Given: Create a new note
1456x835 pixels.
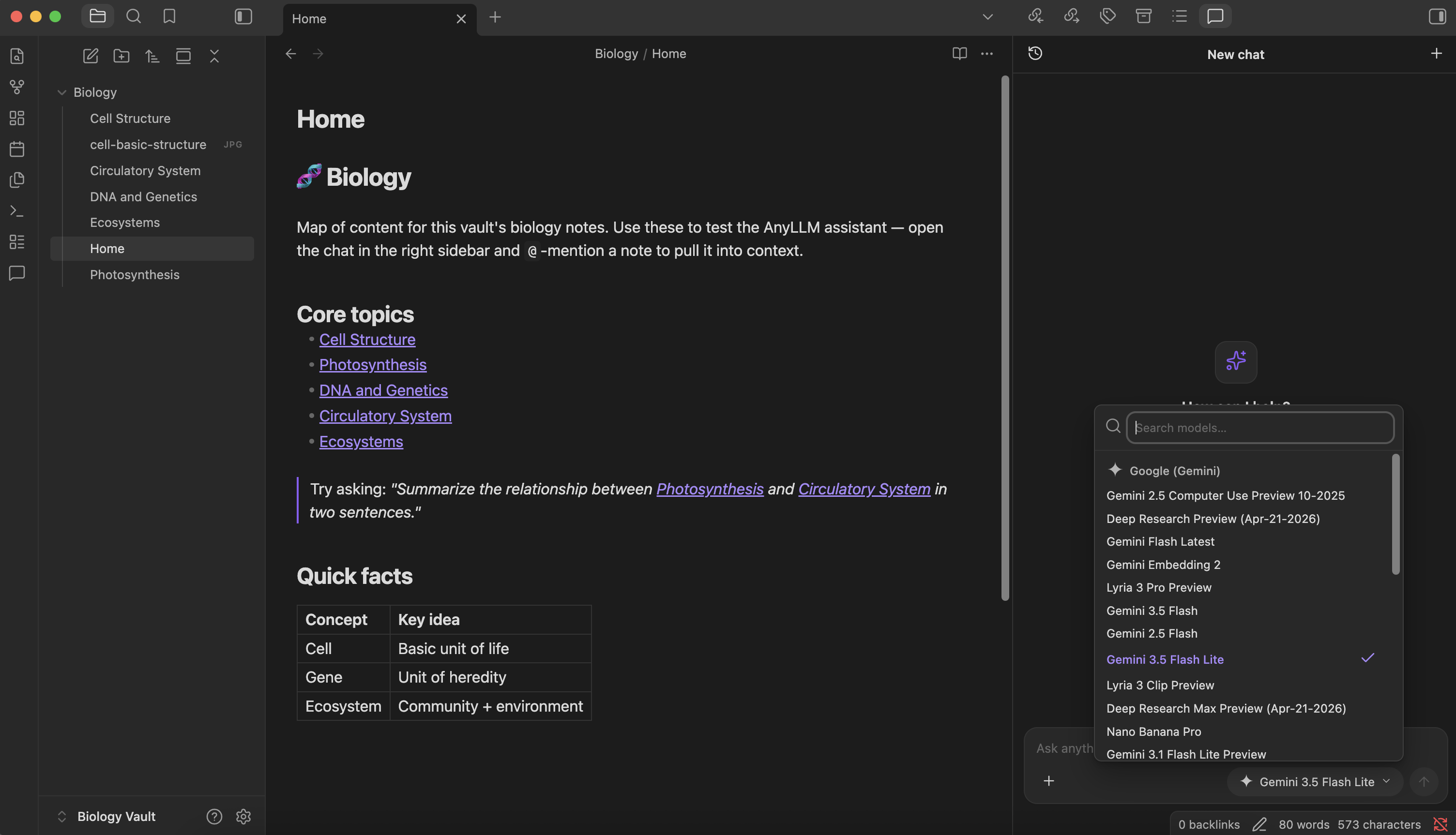Looking at the screenshot, I should 91,56.
